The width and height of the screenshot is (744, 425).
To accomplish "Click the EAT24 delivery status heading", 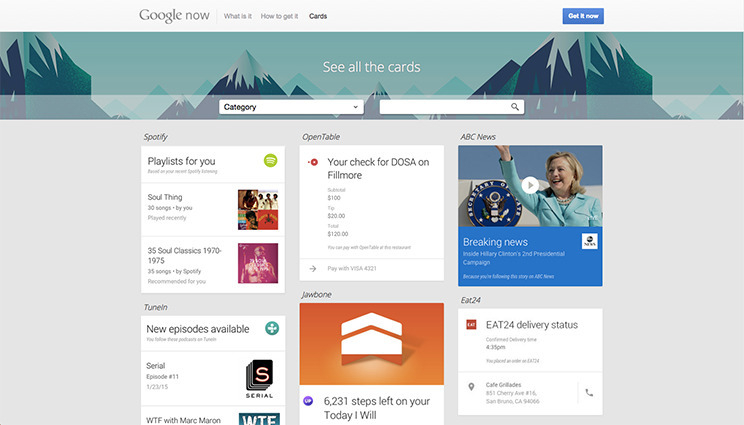I will (532, 325).
